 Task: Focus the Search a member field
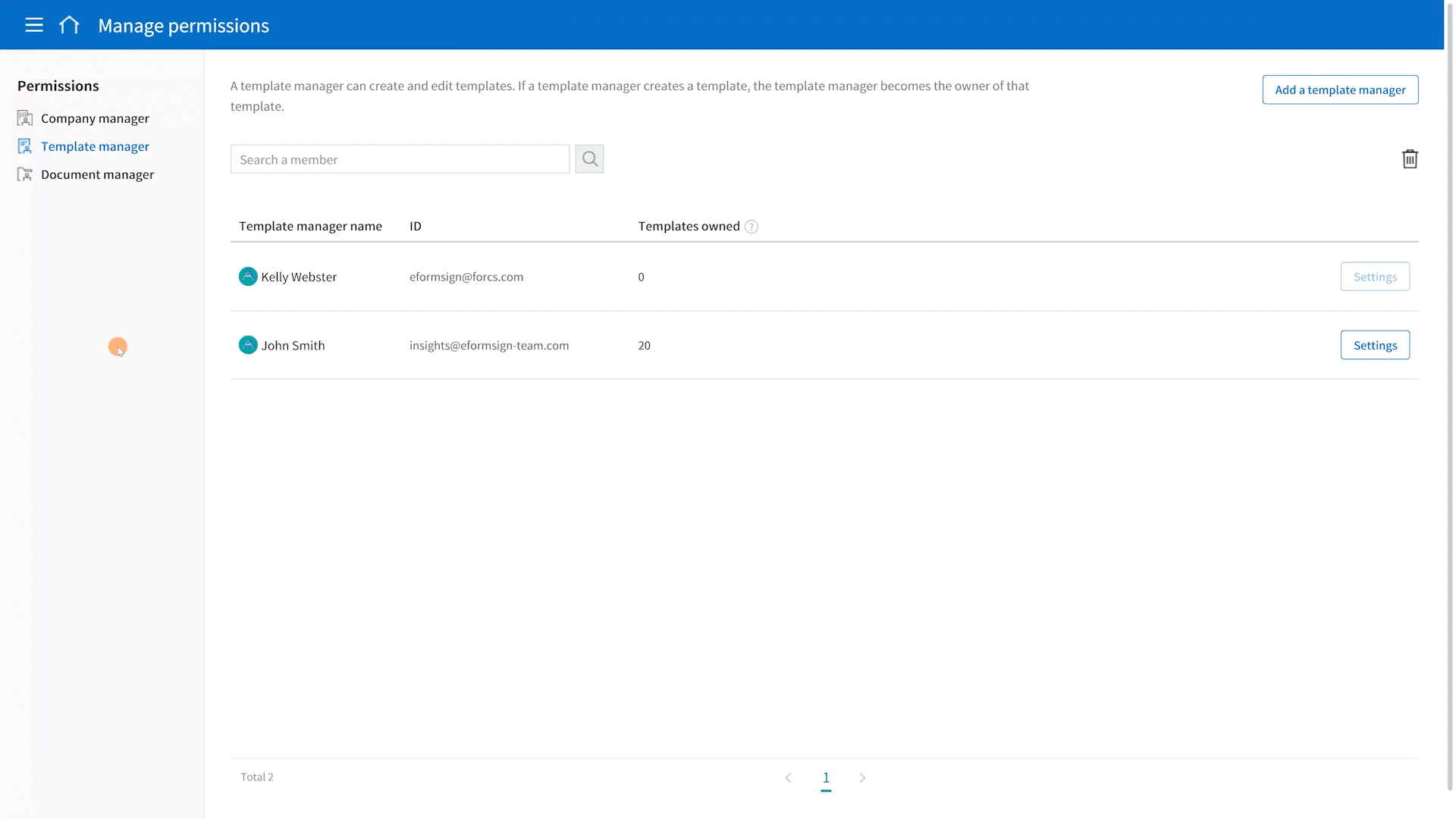tap(400, 159)
